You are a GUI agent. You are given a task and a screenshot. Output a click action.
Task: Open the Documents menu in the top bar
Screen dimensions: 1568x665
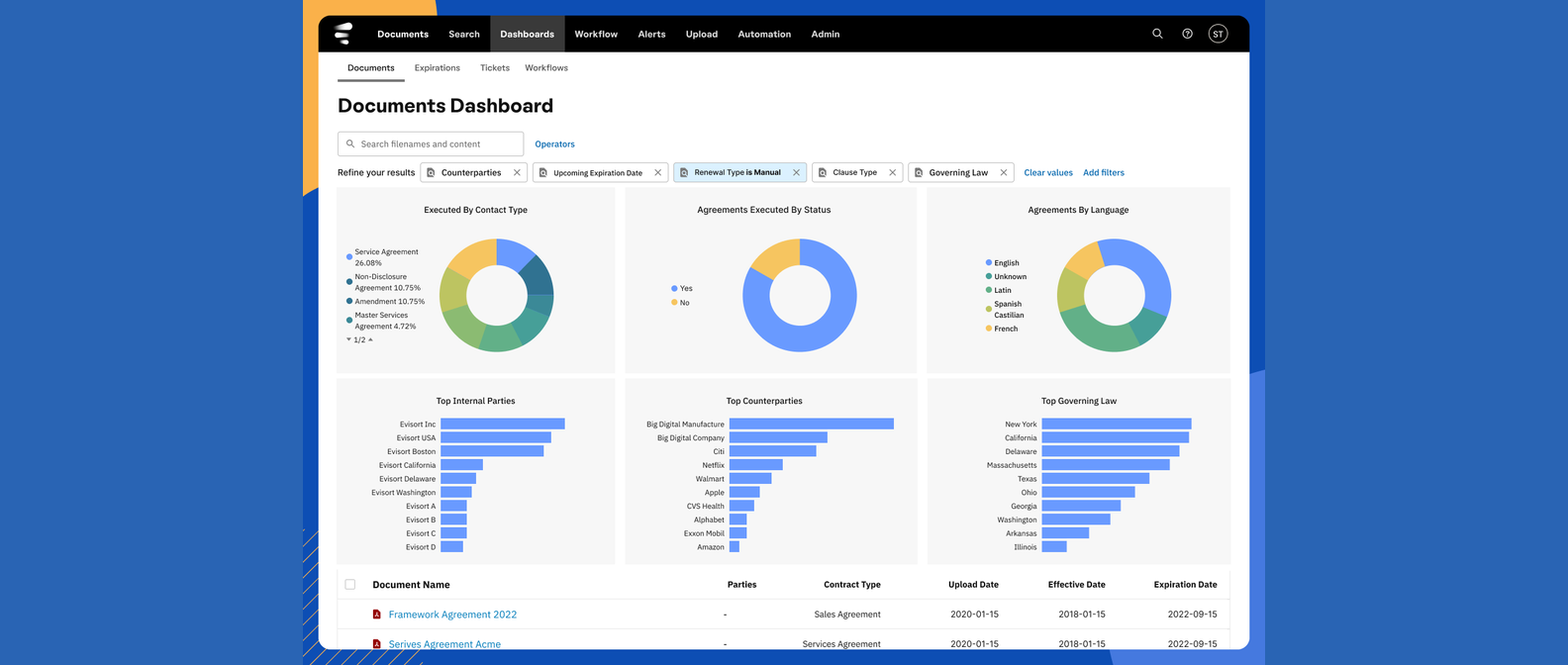(403, 34)
